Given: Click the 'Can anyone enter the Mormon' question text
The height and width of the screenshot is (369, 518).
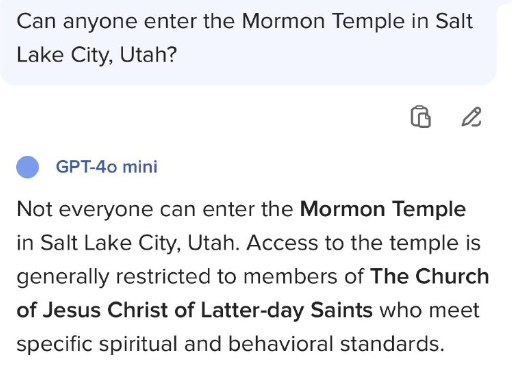Looking at the screenshot, I should [x=171, y=21].
